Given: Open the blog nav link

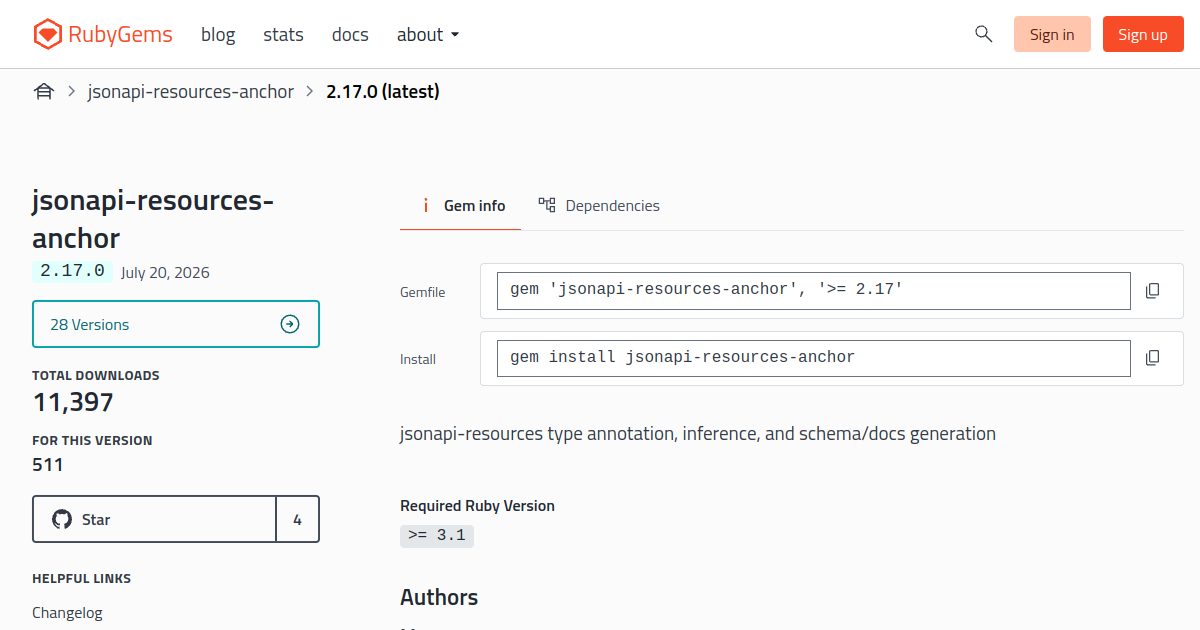Looking at the screenshot, I should [218, 34].
